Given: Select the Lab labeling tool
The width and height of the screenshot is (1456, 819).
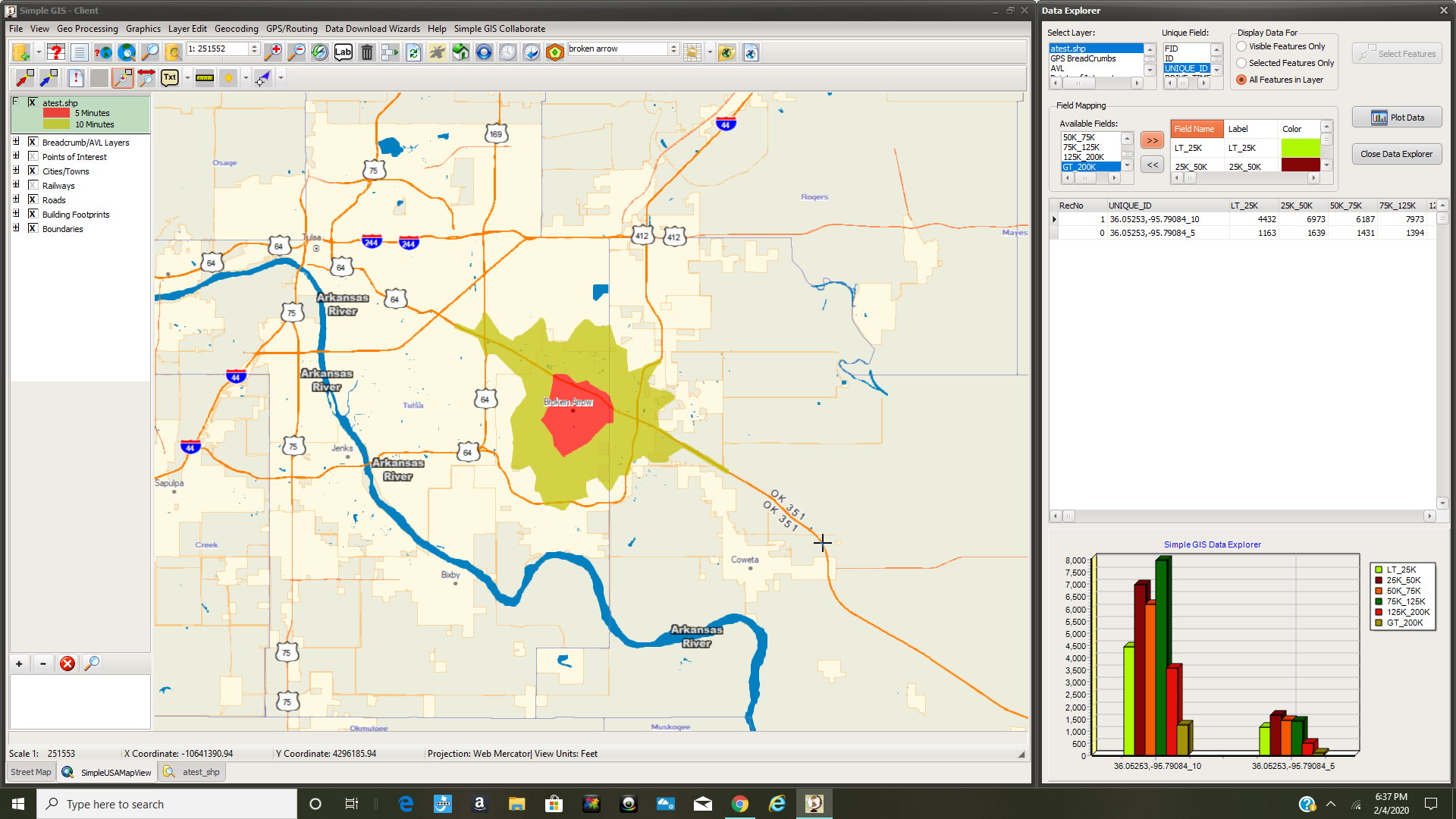Looking at the screenshot, I should [343, 52].
